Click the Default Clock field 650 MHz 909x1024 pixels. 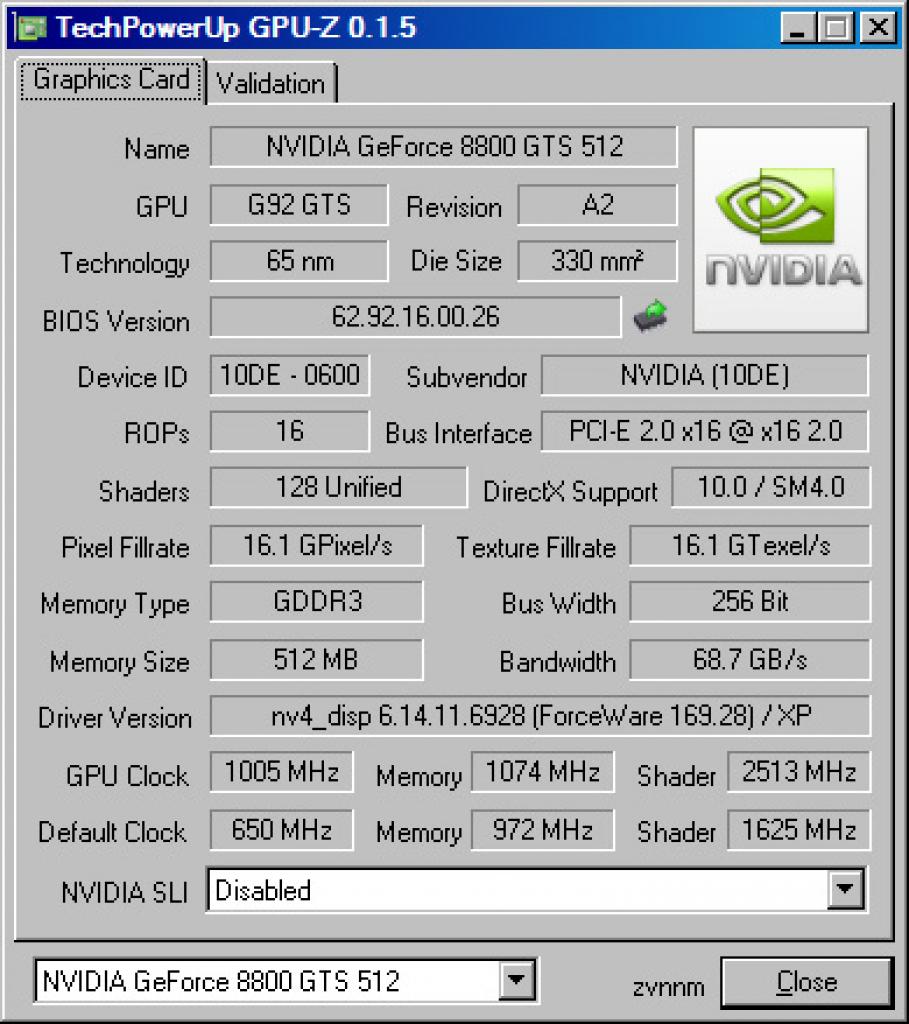pyautogui.click(x=281, y=830)
